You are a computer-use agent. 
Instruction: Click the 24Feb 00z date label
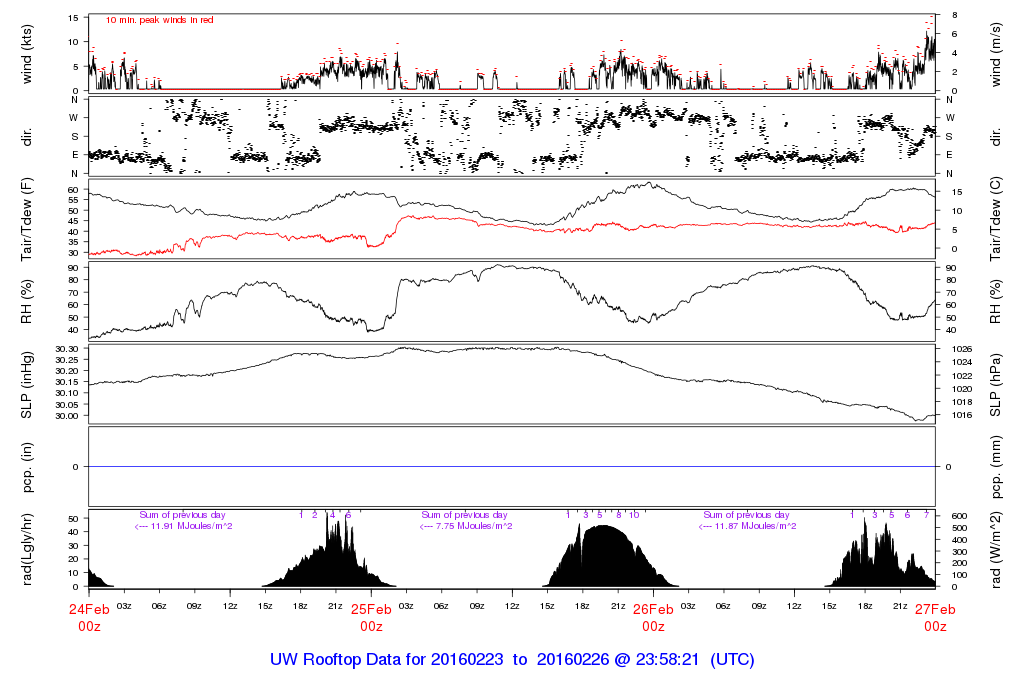[89, 616]
